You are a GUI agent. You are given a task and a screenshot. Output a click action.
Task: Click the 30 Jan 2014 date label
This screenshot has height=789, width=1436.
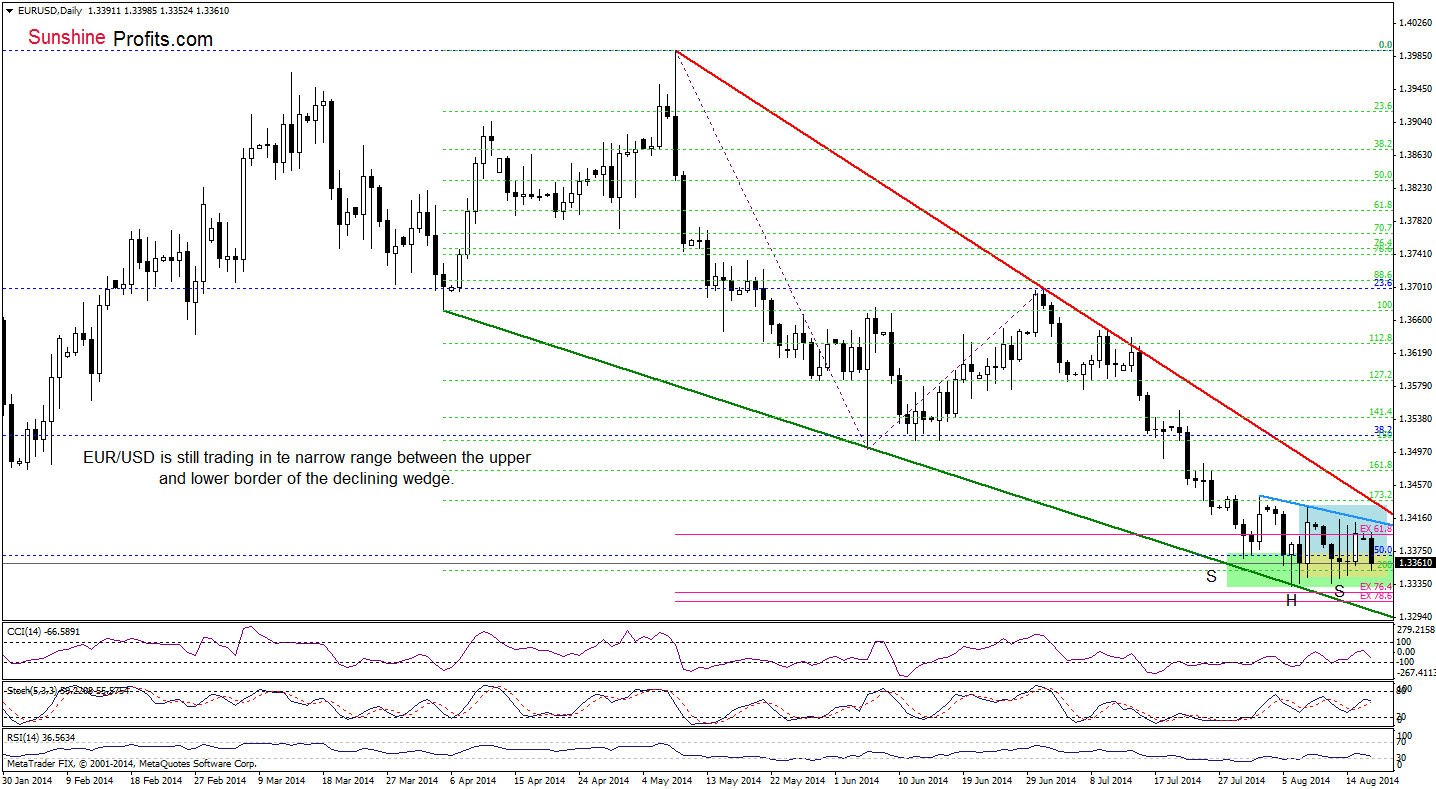coord(29,780)
